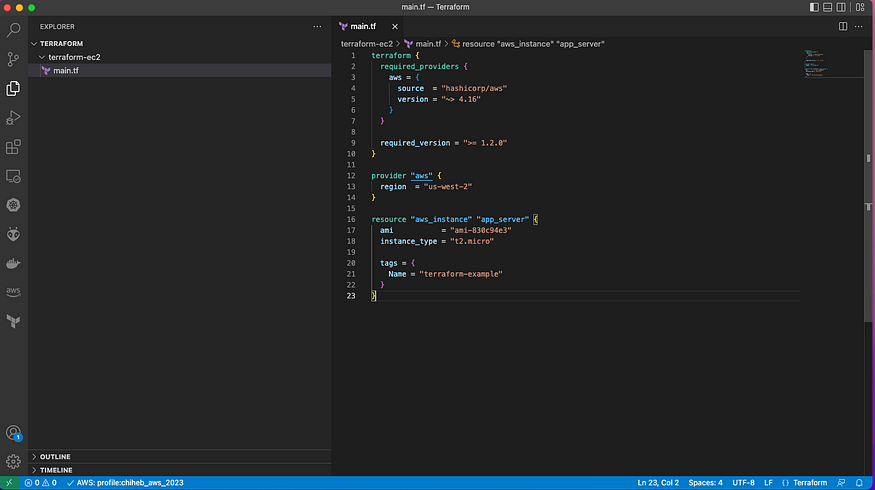The image size is (875, 490).
Task: Select main.tf in the Explorer tree
Action: tap(67, 70)
